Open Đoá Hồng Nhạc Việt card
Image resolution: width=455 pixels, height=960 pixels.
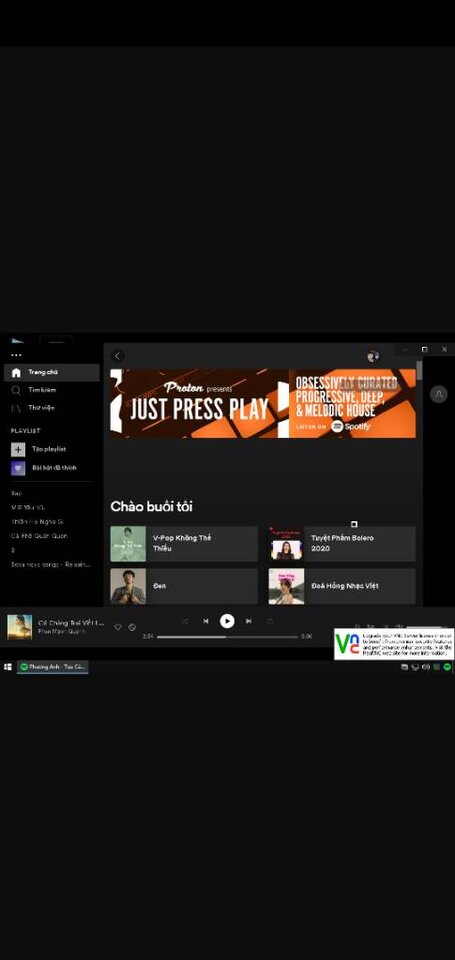[x=342, y=586]
